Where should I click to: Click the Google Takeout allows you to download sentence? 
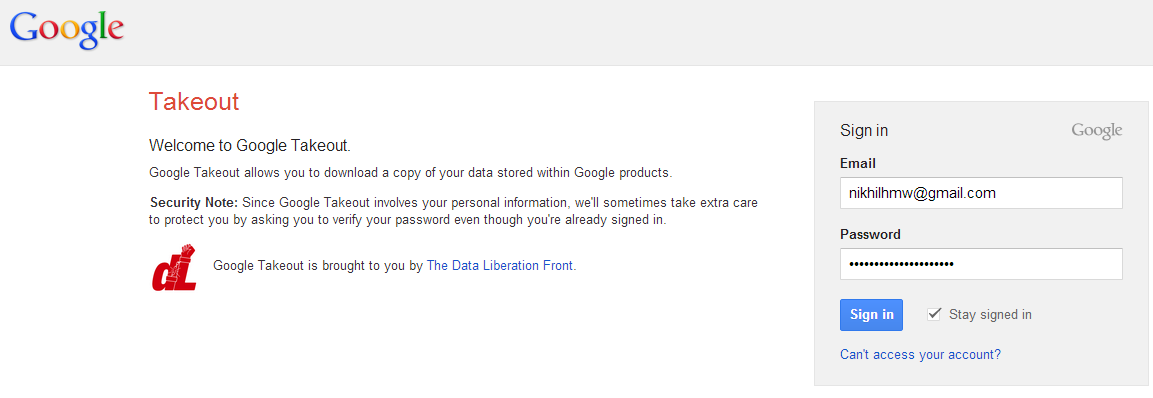tap(411, 174)
